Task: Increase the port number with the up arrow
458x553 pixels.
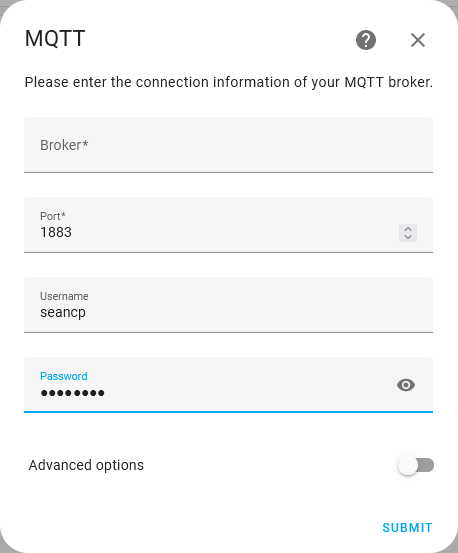Action: pyautogui.click(x=408, y=229)
